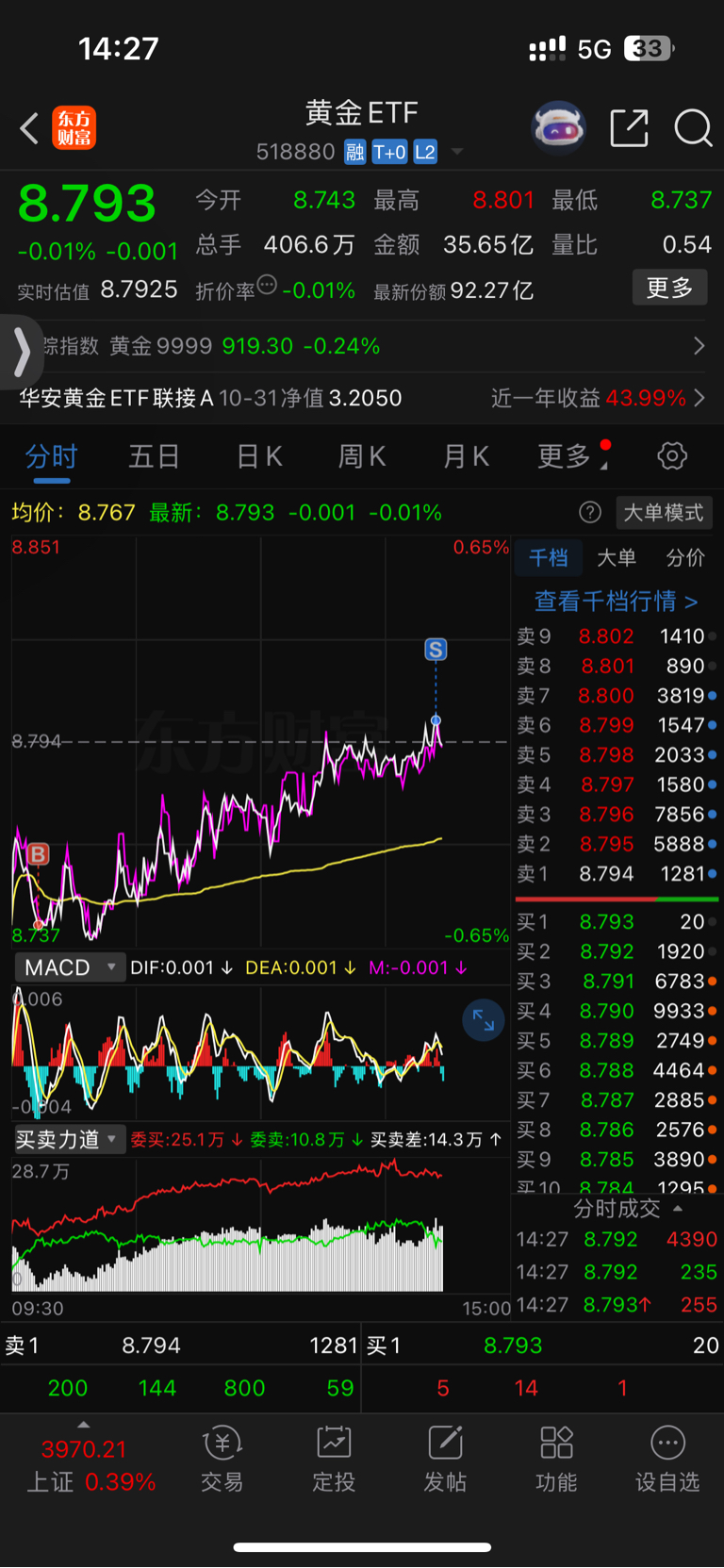Open 更多 chart period dropdown
Viewport: 724px width, 1568px height.
point(573,456)
